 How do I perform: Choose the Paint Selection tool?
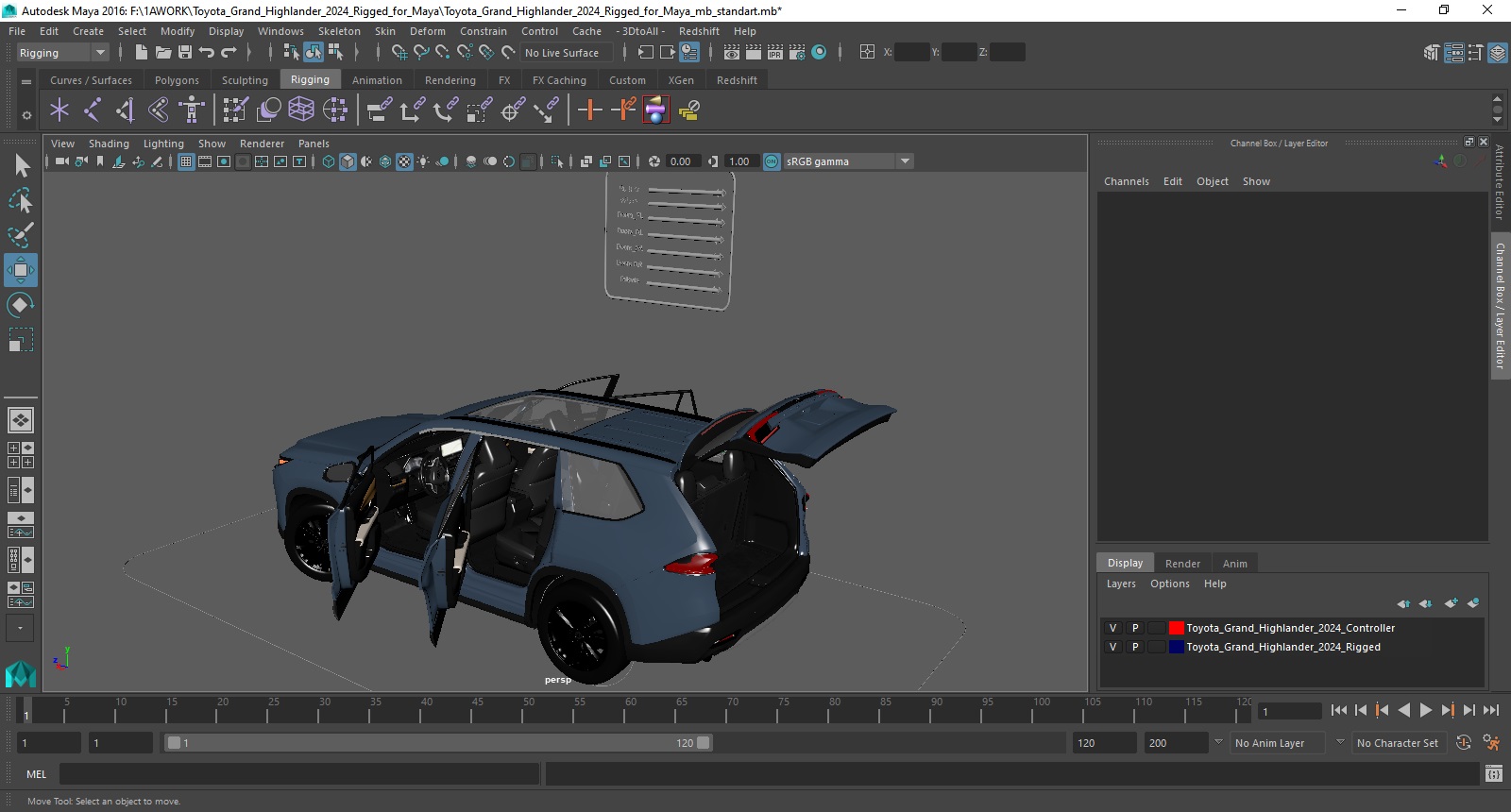coord(21,235)
